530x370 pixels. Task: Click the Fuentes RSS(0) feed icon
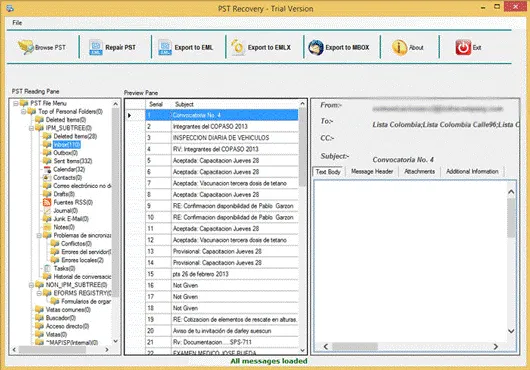pos(47,202)
